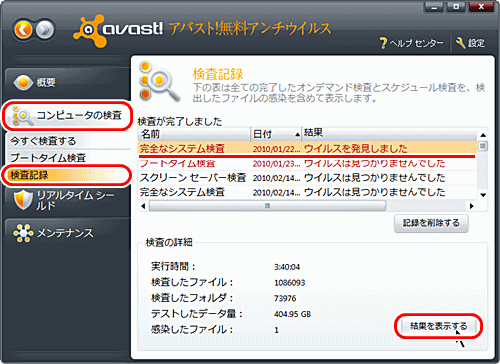Image resolution: width=500 pixels, height=364 pixels.
Task: Click the grey forward navigation arrow
Action: click(x=45, y=30)
